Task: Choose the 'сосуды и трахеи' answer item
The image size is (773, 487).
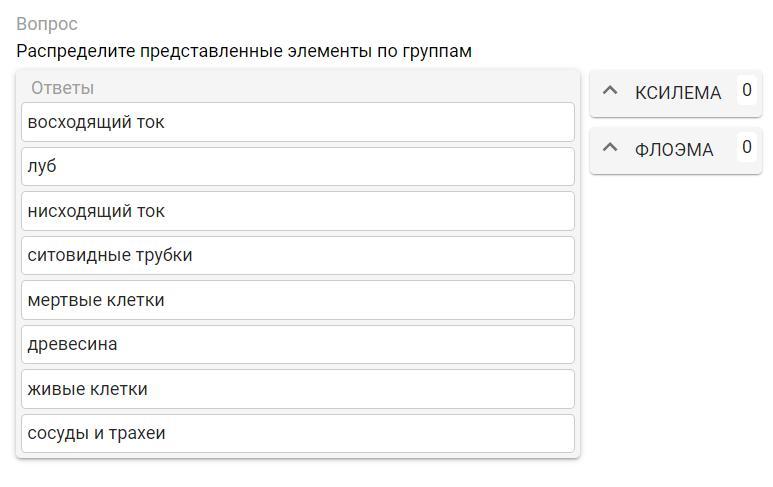Action: click(96, 433)
